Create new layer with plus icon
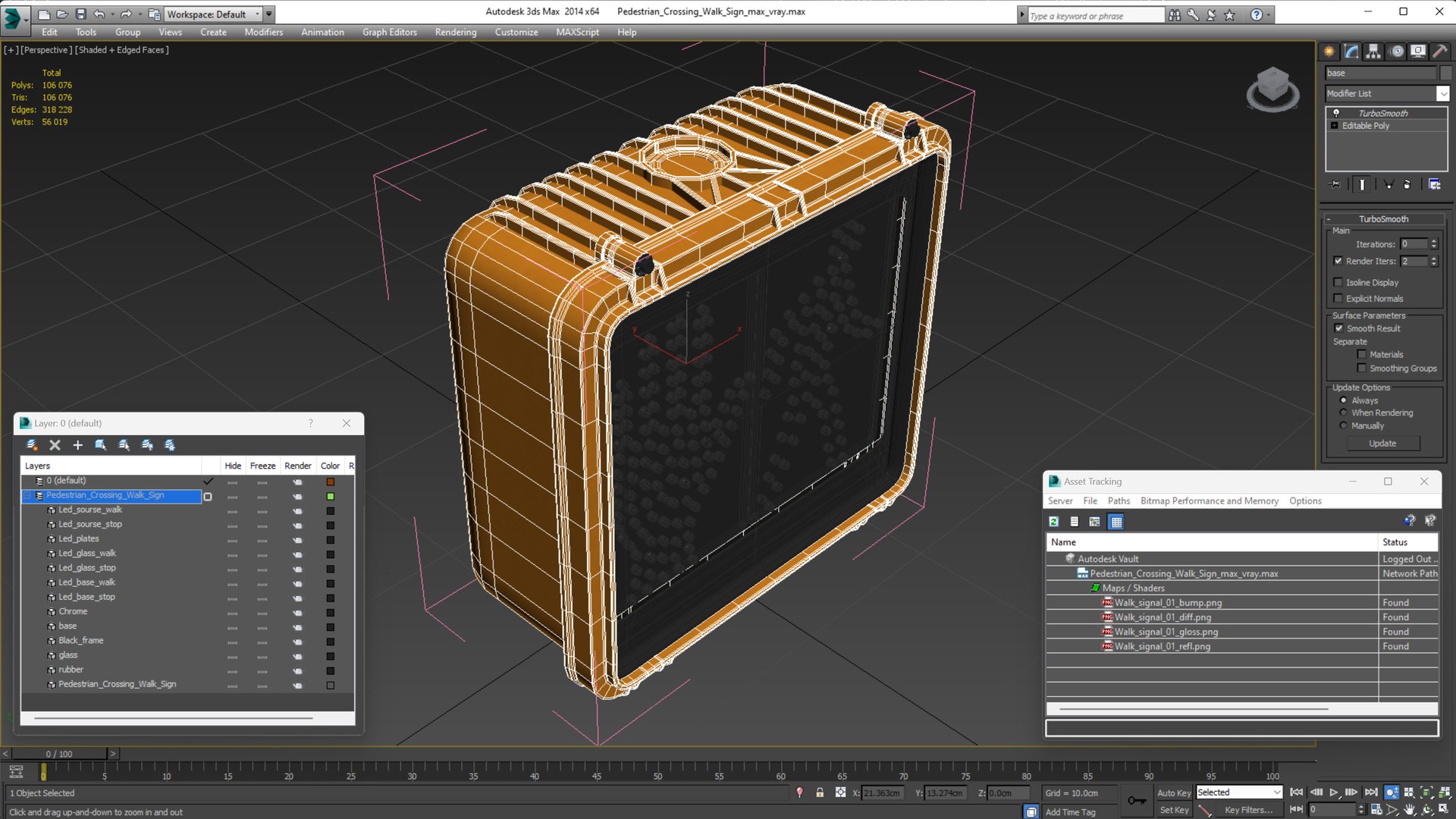Screen dimensions: 1456x819 77,445
